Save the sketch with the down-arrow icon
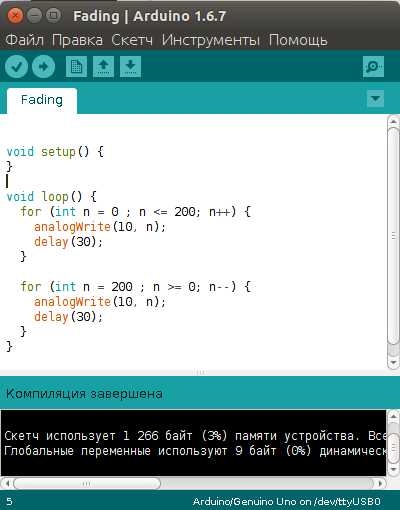The width and height of the screenshot is (400, 510). click(x=130, y=67)
